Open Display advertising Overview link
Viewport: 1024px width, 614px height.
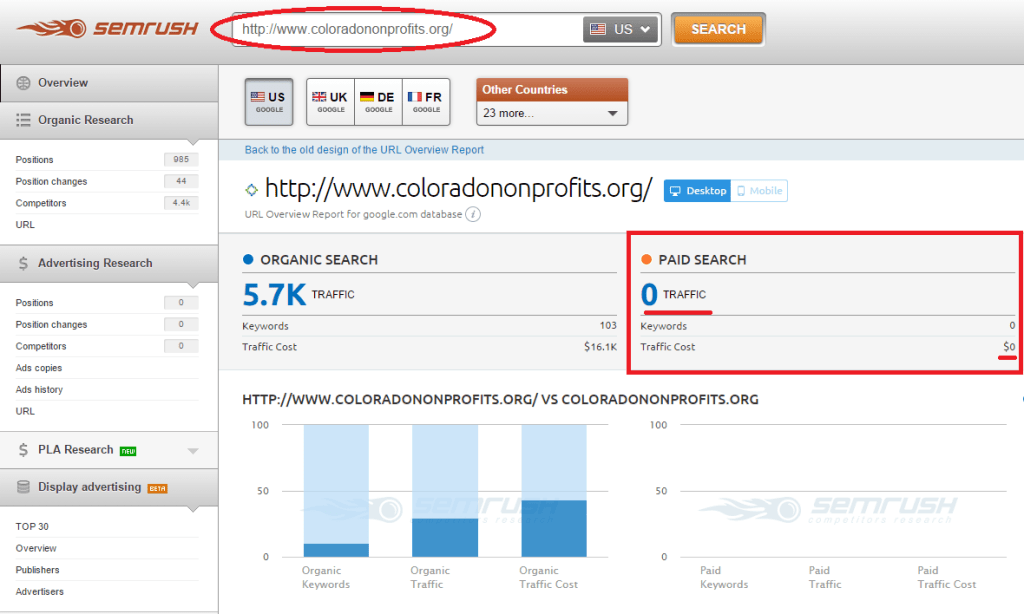(36, 548)
